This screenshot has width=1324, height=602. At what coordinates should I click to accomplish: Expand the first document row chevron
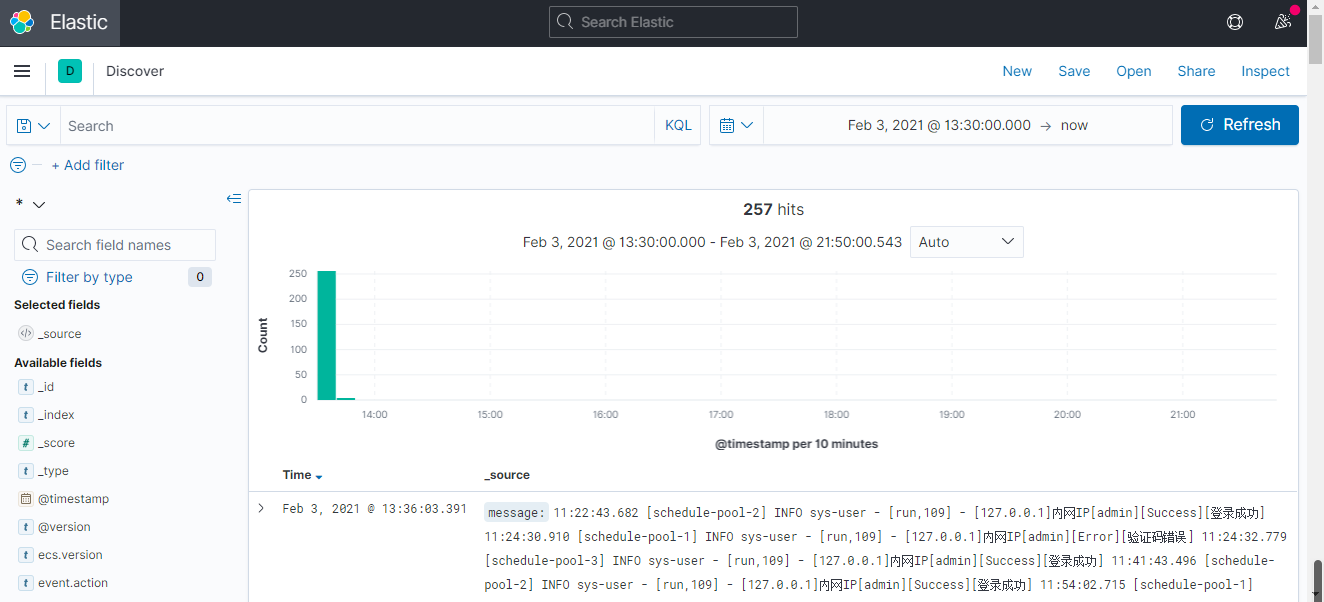tap(261, 508)
